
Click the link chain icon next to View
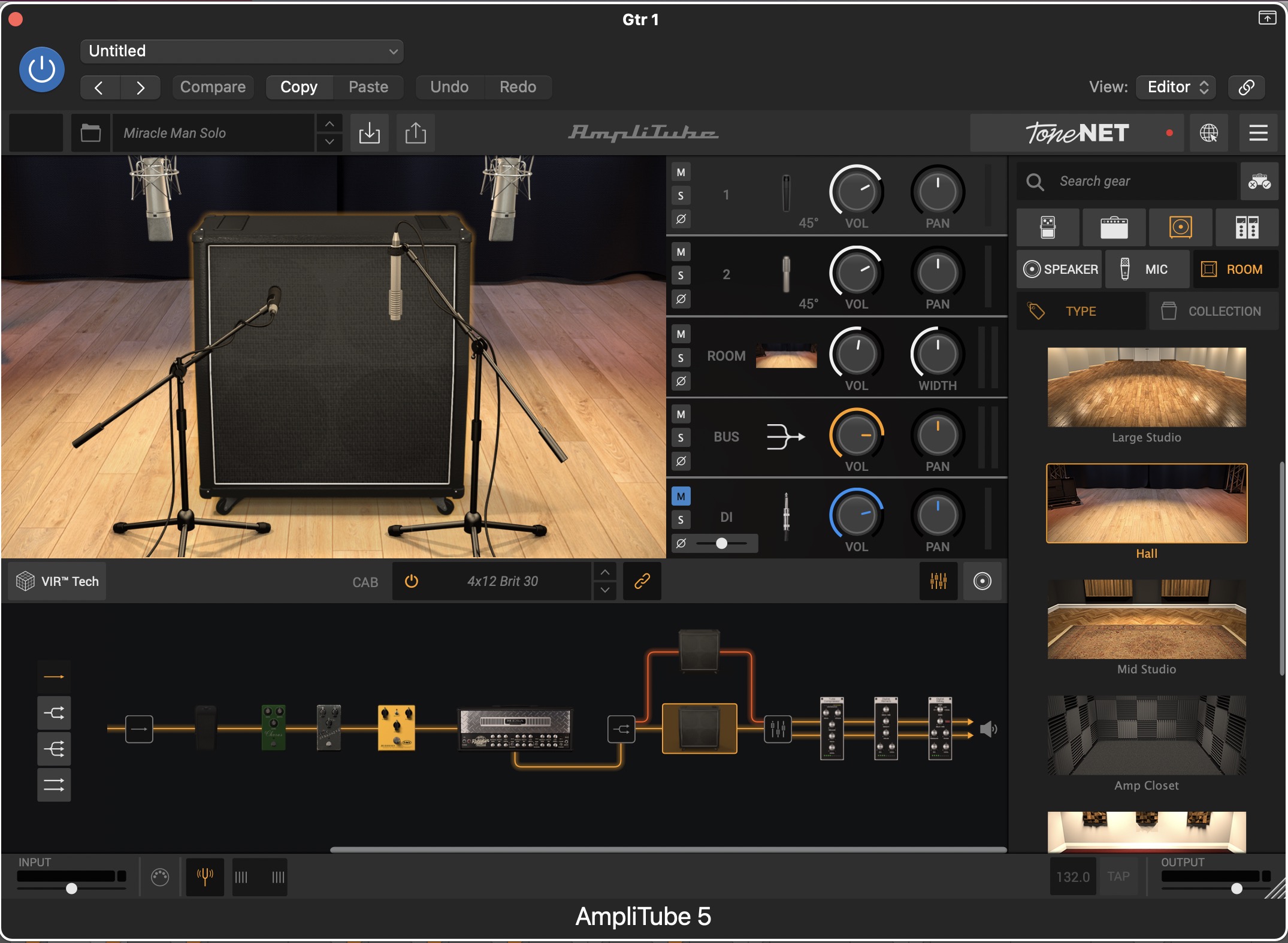1246,87
